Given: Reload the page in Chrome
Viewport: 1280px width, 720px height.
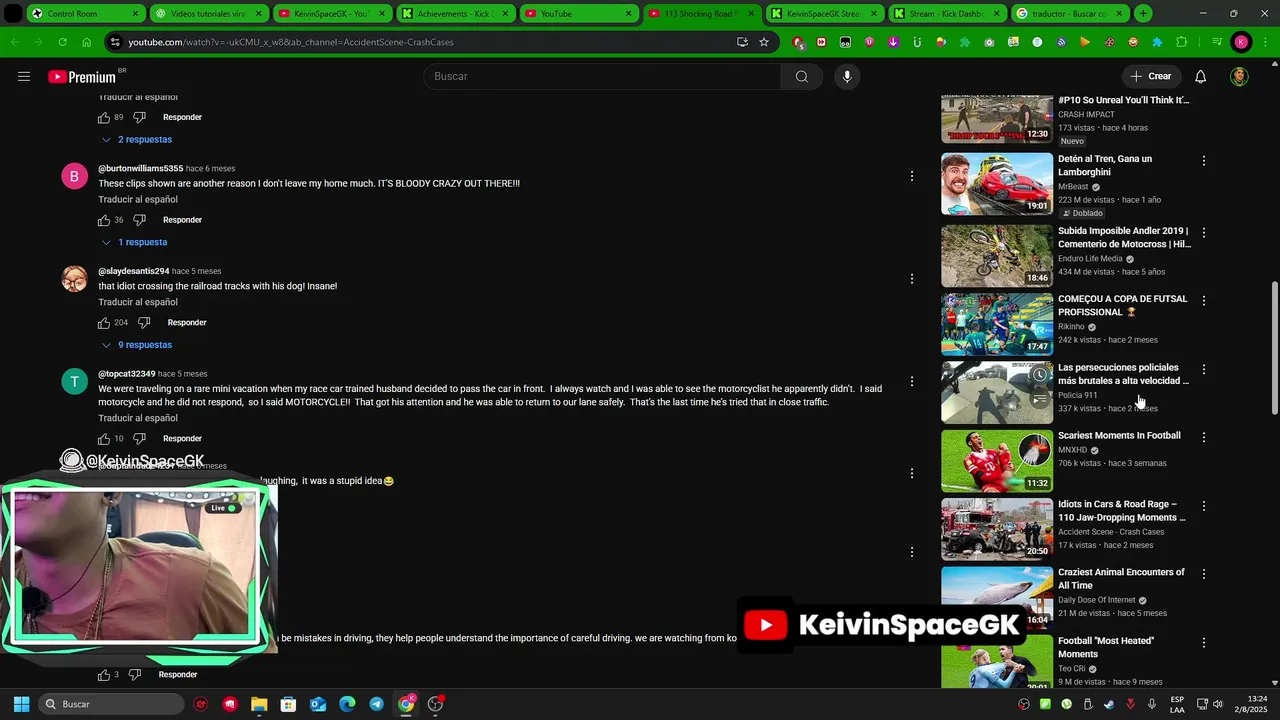Looking at the screenshot, I should (x=62, y=42).
